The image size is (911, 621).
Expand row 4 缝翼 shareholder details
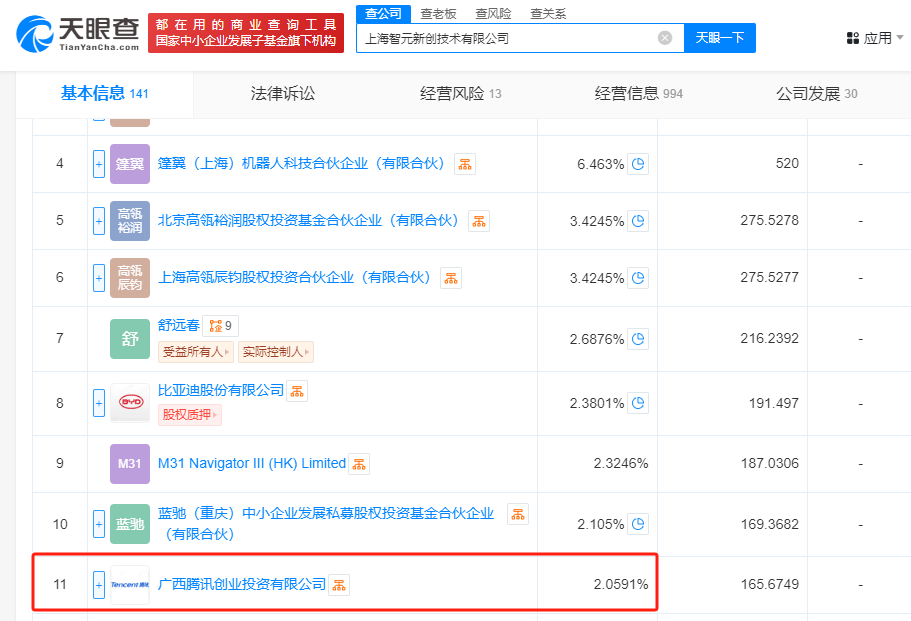point(99,164)
